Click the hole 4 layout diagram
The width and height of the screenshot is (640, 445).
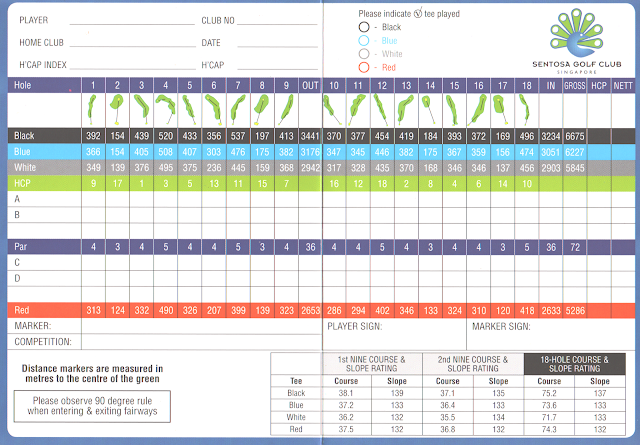(x=166, y=109)
